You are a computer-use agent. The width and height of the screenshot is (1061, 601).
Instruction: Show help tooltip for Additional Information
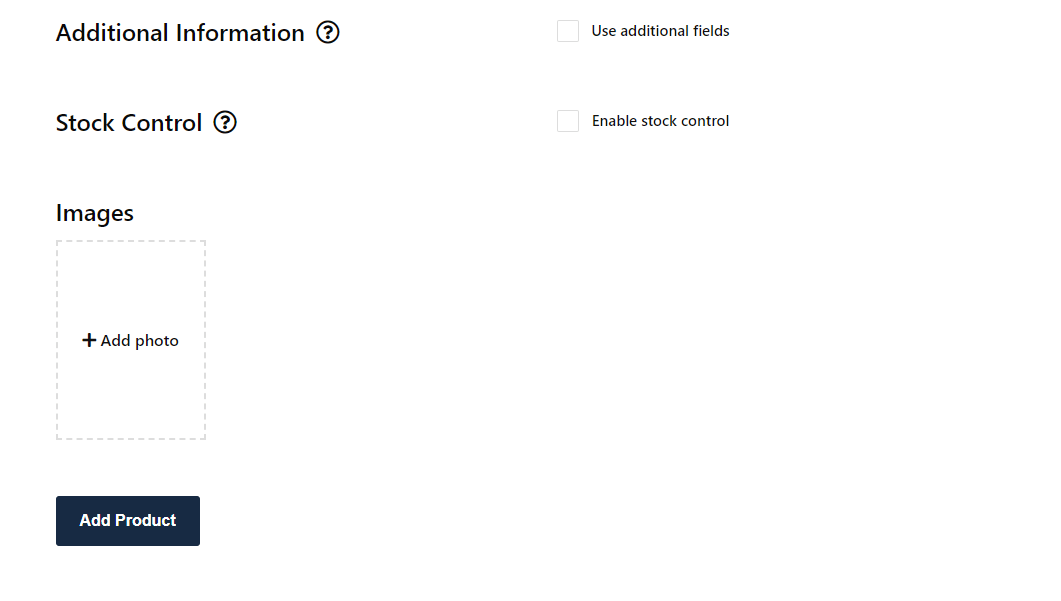328,32
